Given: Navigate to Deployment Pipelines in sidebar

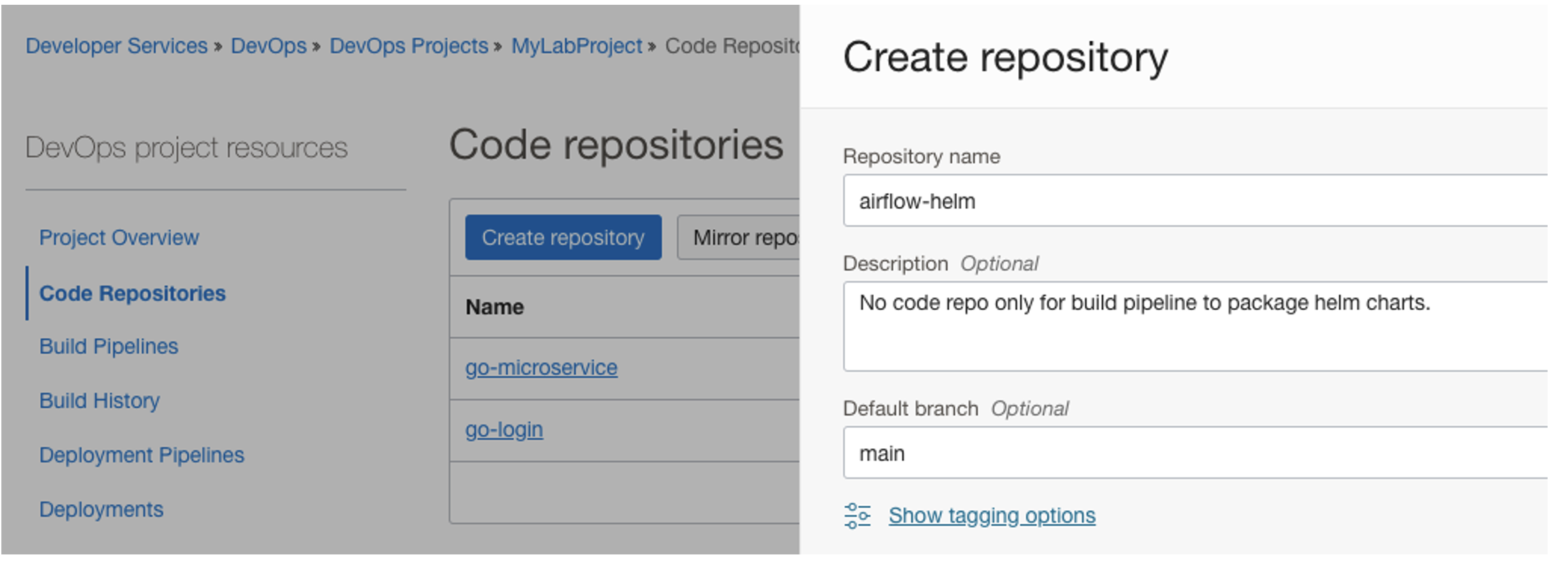Looking at the screenshot, I should coord(142,455).
